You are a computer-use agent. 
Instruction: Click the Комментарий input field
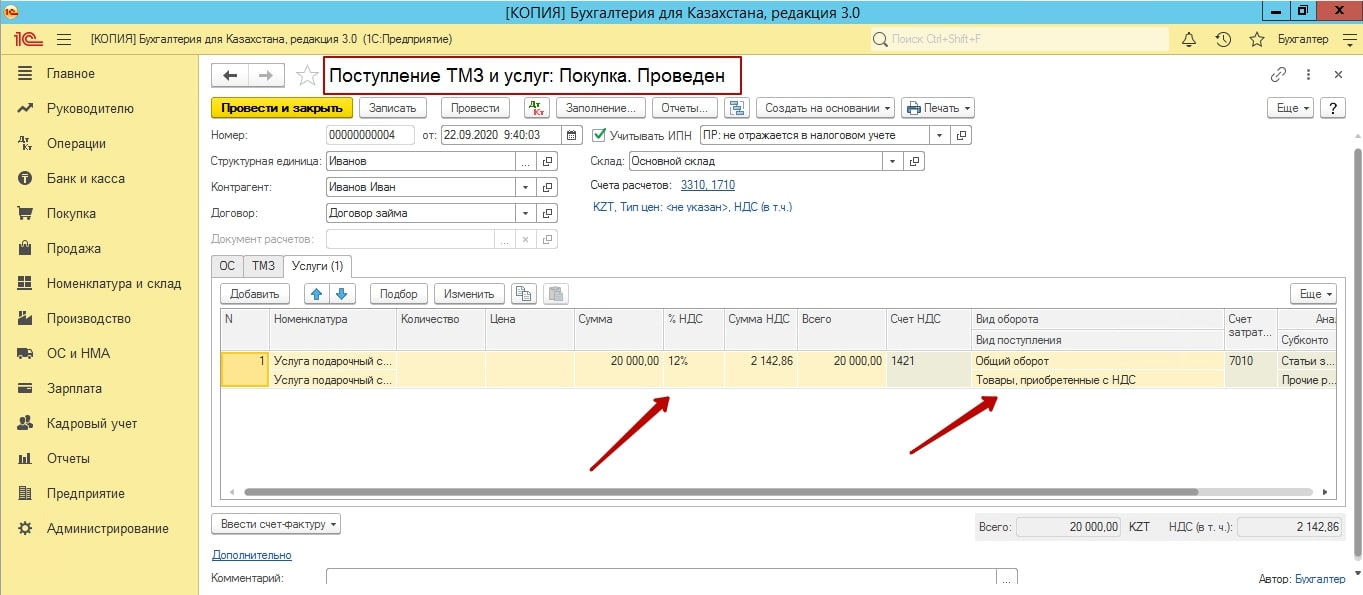point(661,578)
